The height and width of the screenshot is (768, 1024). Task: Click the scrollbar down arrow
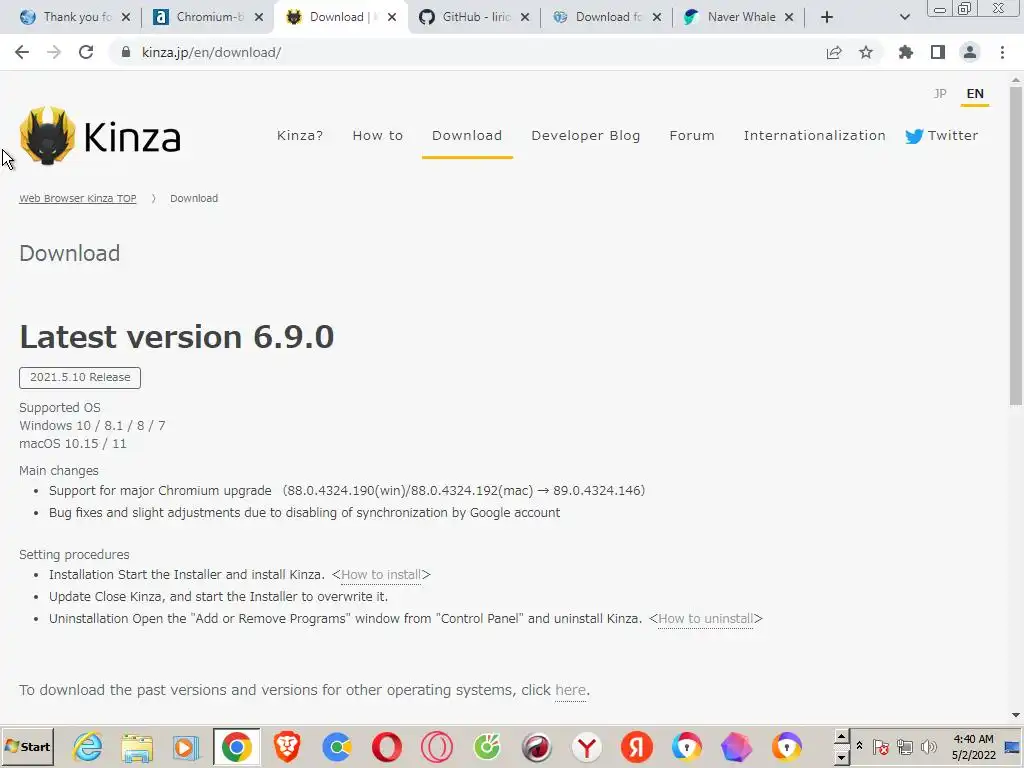click(x=1016, y=715)
